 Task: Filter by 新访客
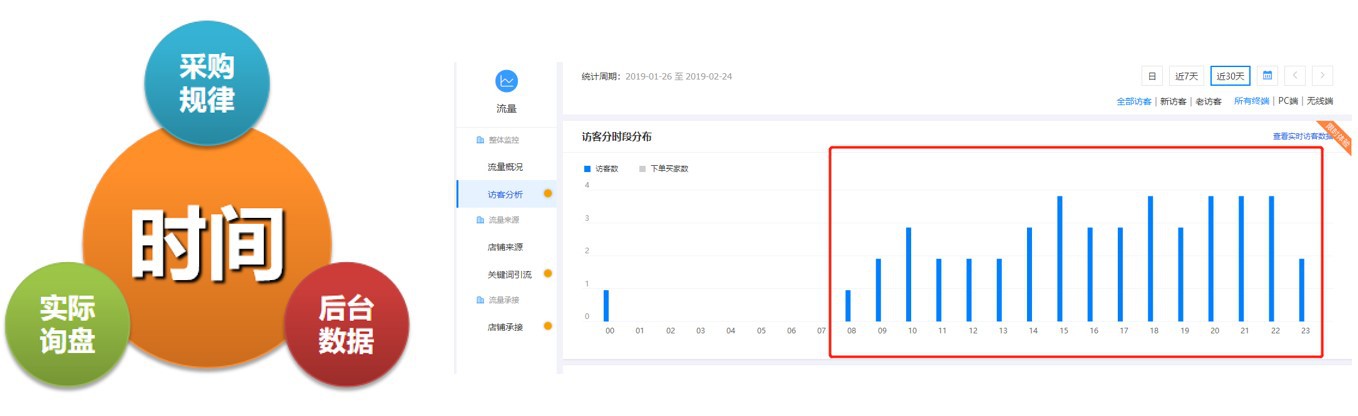1173,102
